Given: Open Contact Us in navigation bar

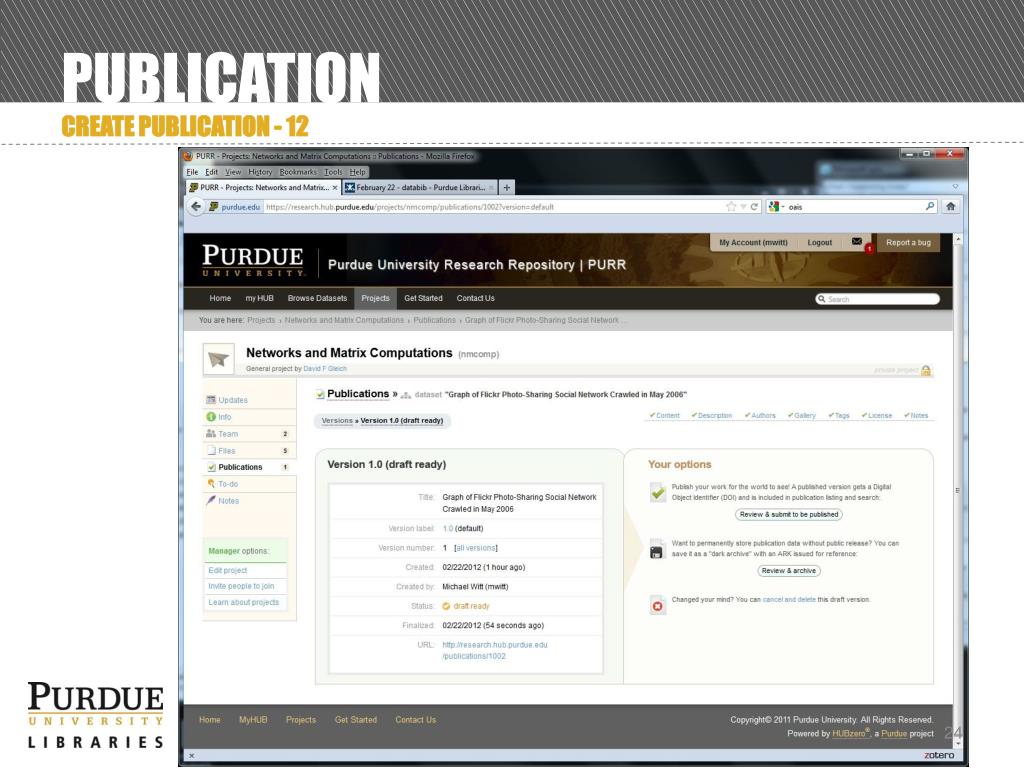Looking at the screenshot, I should coord(475,298).
